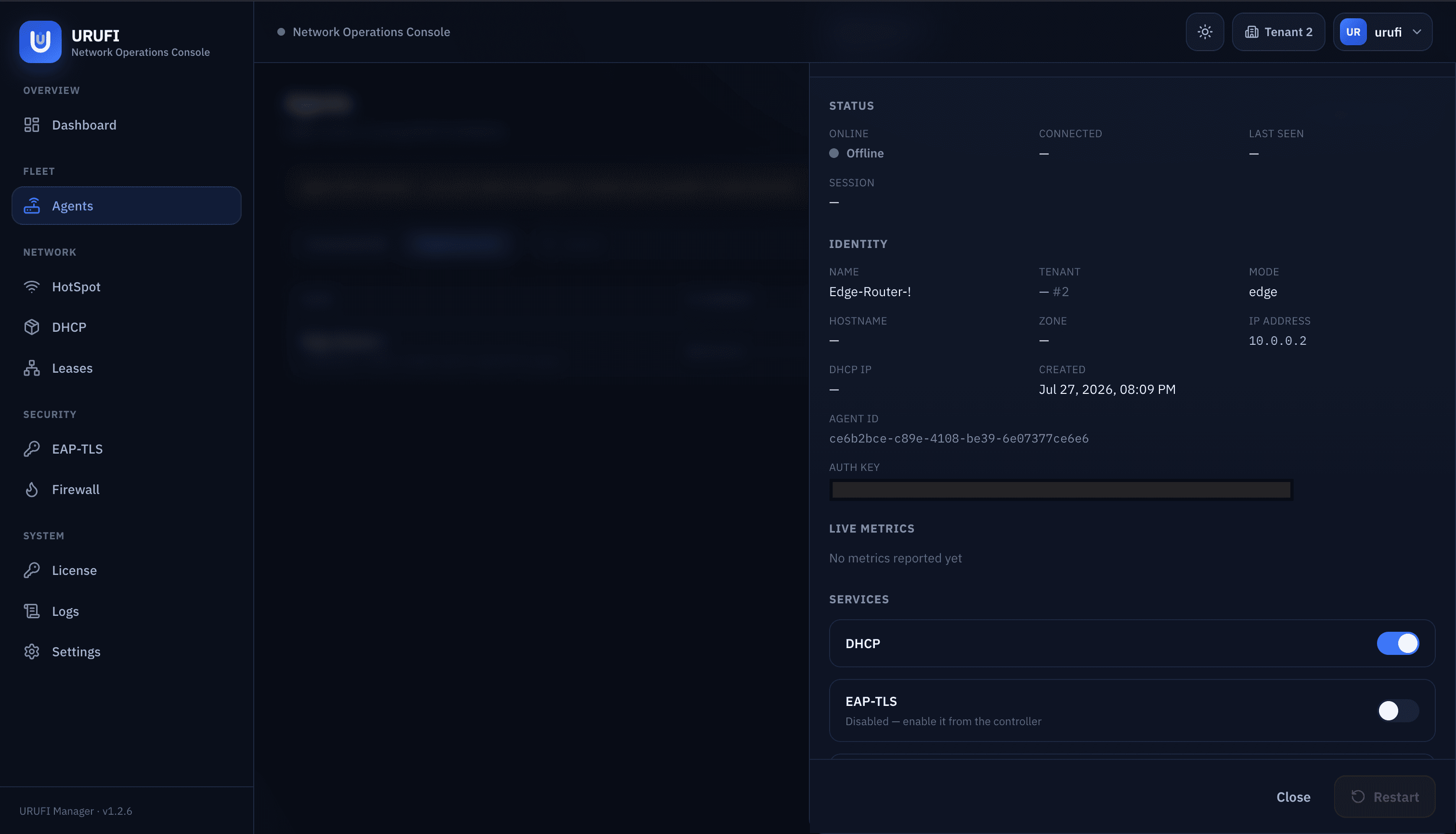
Task: Click the mode value edge
Action: click(x=1262, y=291)
